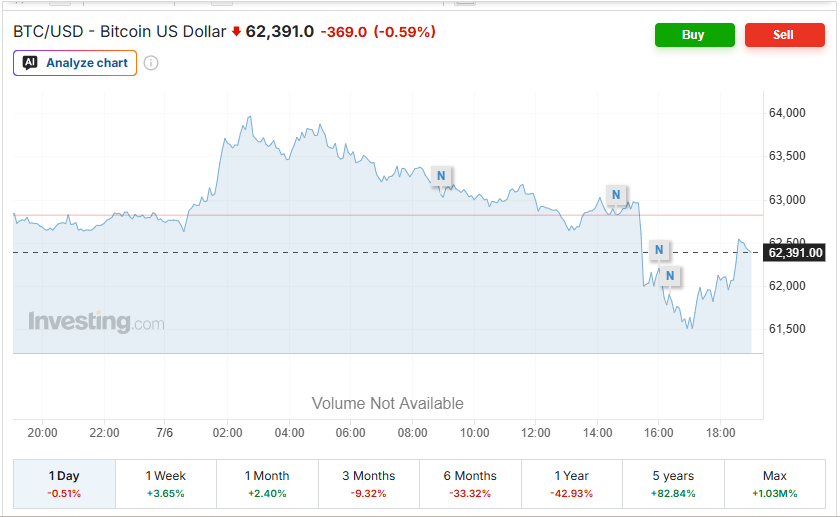Click the Analyze chart button

[75, 63]
